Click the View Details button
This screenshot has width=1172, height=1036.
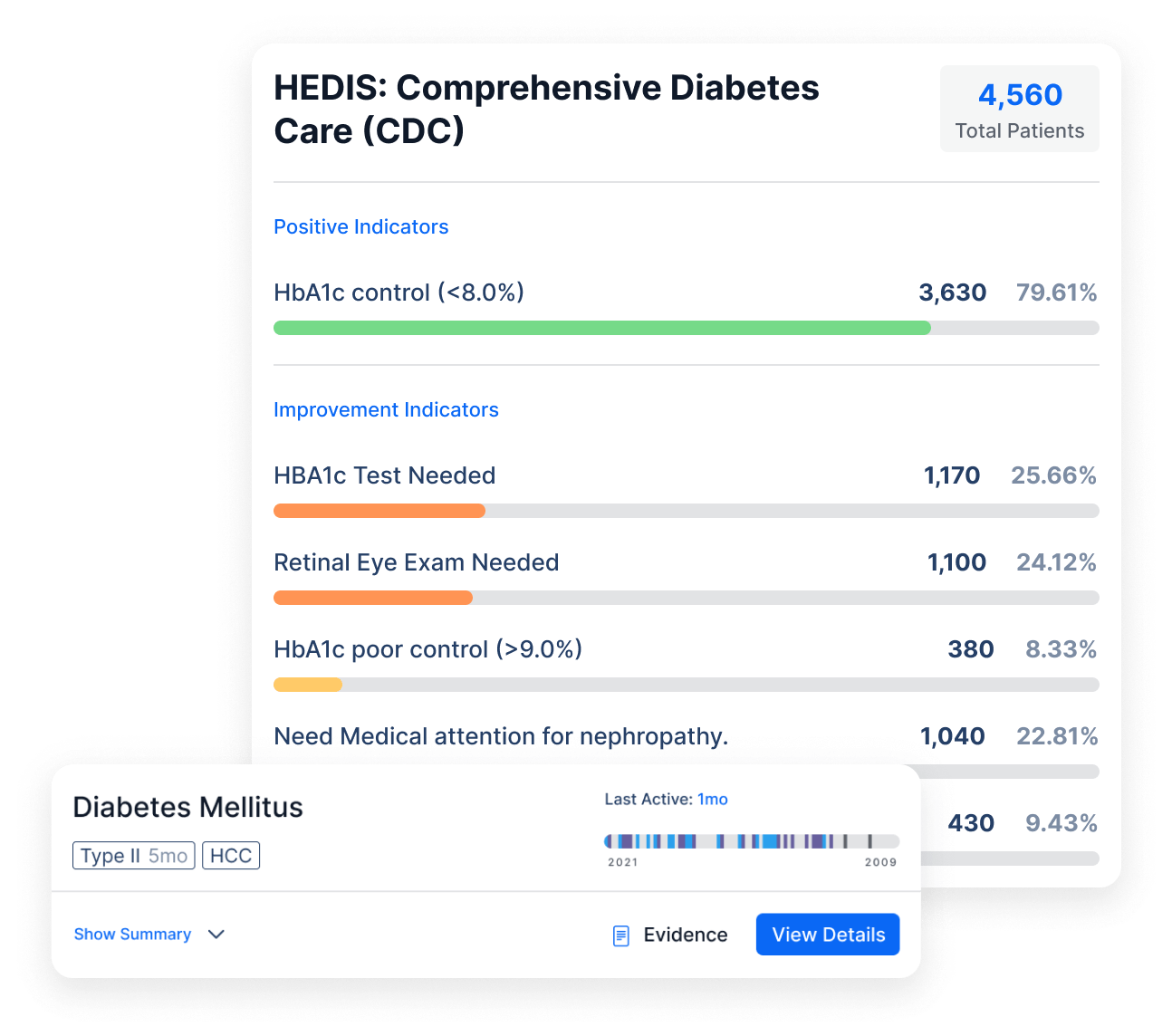pos(828,935)
